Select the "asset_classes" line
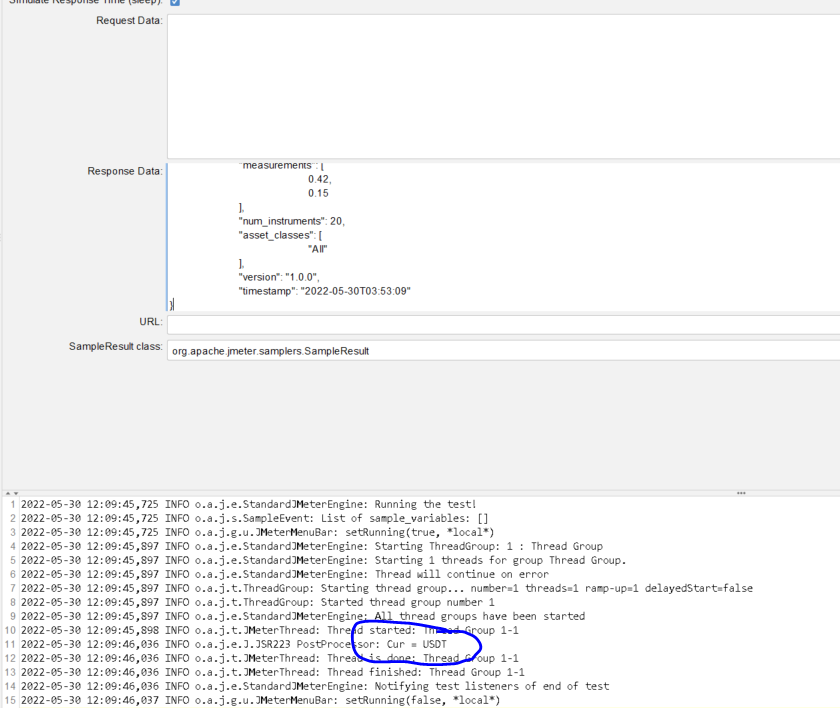Image resolution: width=840 pixels, height=708 pixels. click(280, 235)
